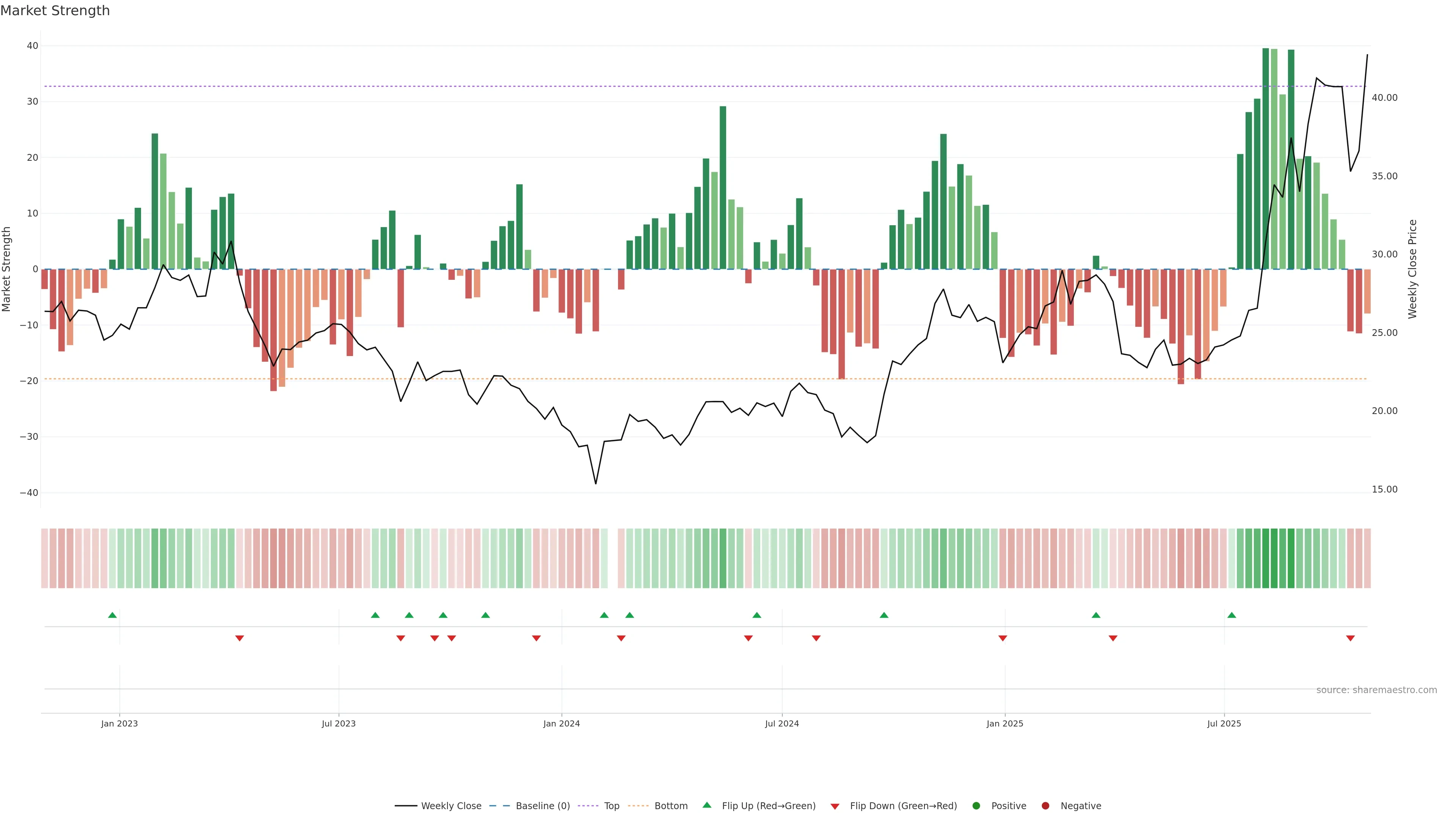Click the Flip Up marker just after Jul 2025
This screenshot has height=819, width=1456.
[1232, 615]
